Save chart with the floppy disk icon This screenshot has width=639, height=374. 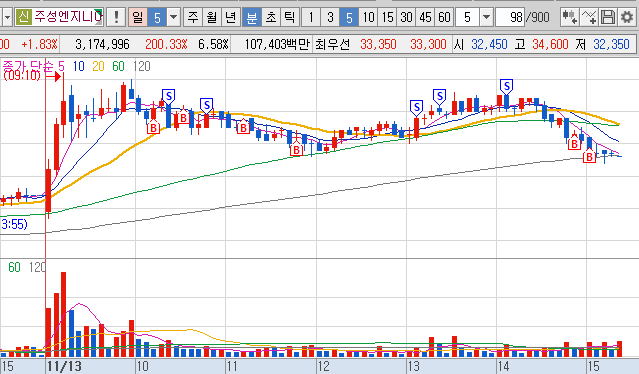pyautogui.click(x=608, y=17)
